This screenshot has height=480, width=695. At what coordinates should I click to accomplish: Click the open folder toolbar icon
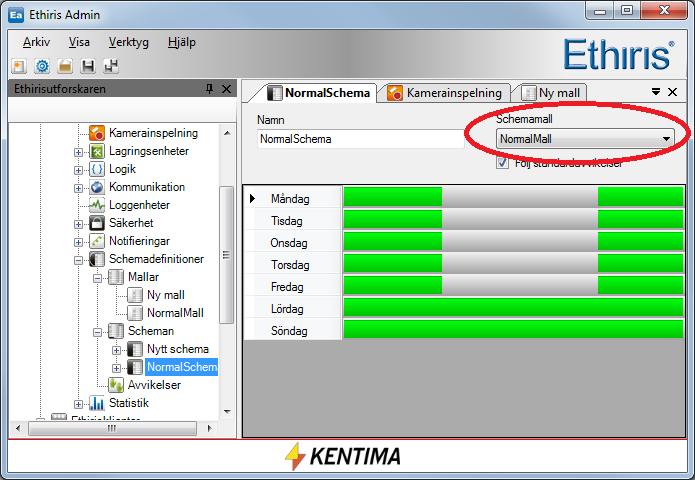point(65,66)
